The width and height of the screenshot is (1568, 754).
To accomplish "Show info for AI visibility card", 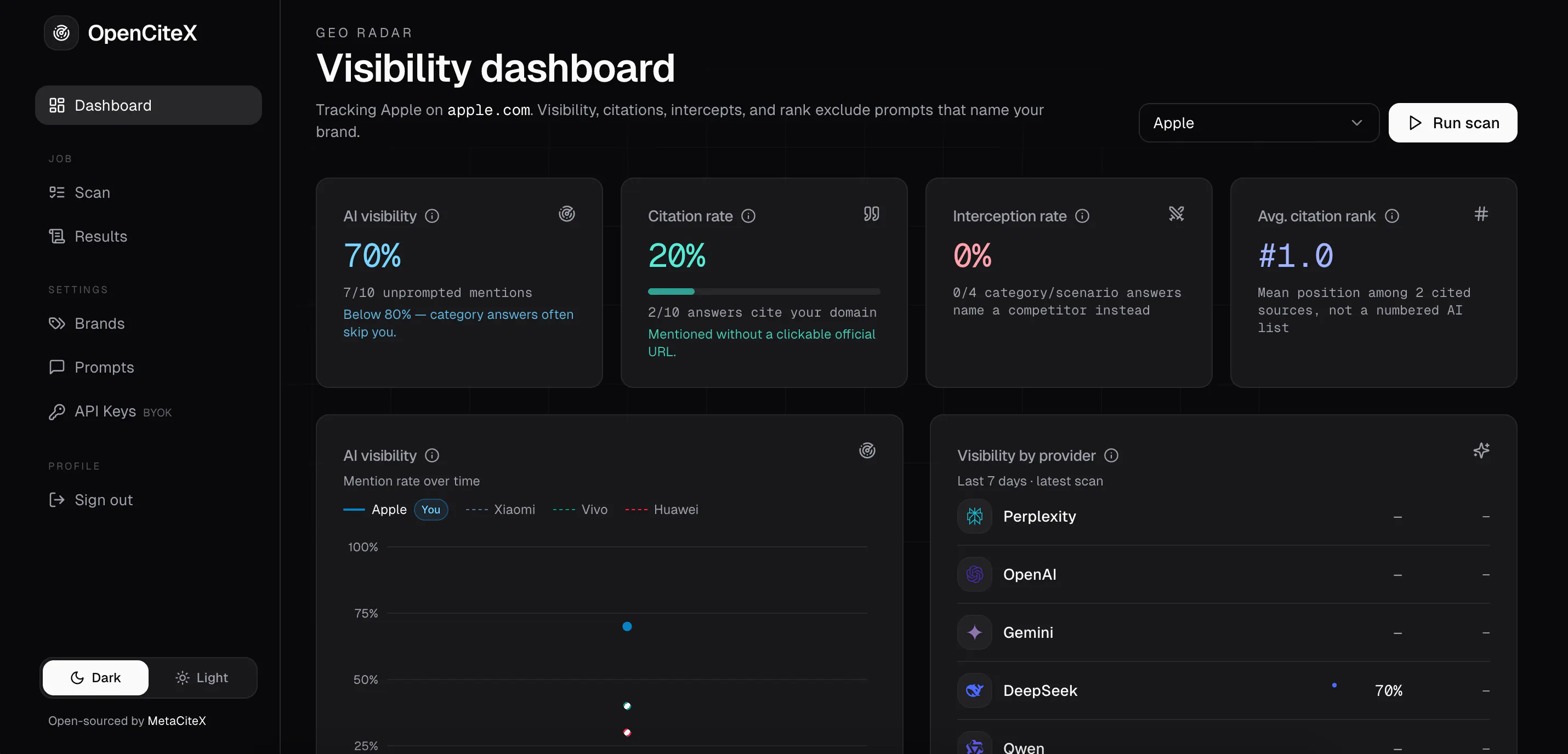I will point(432,216).
